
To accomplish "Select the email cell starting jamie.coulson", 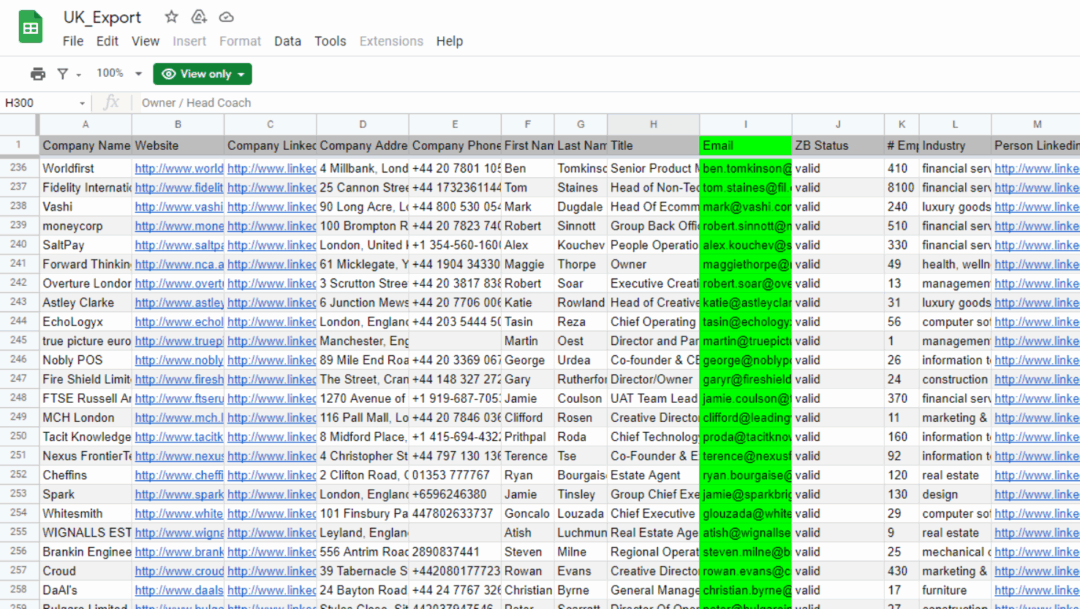I will point(745,398).
